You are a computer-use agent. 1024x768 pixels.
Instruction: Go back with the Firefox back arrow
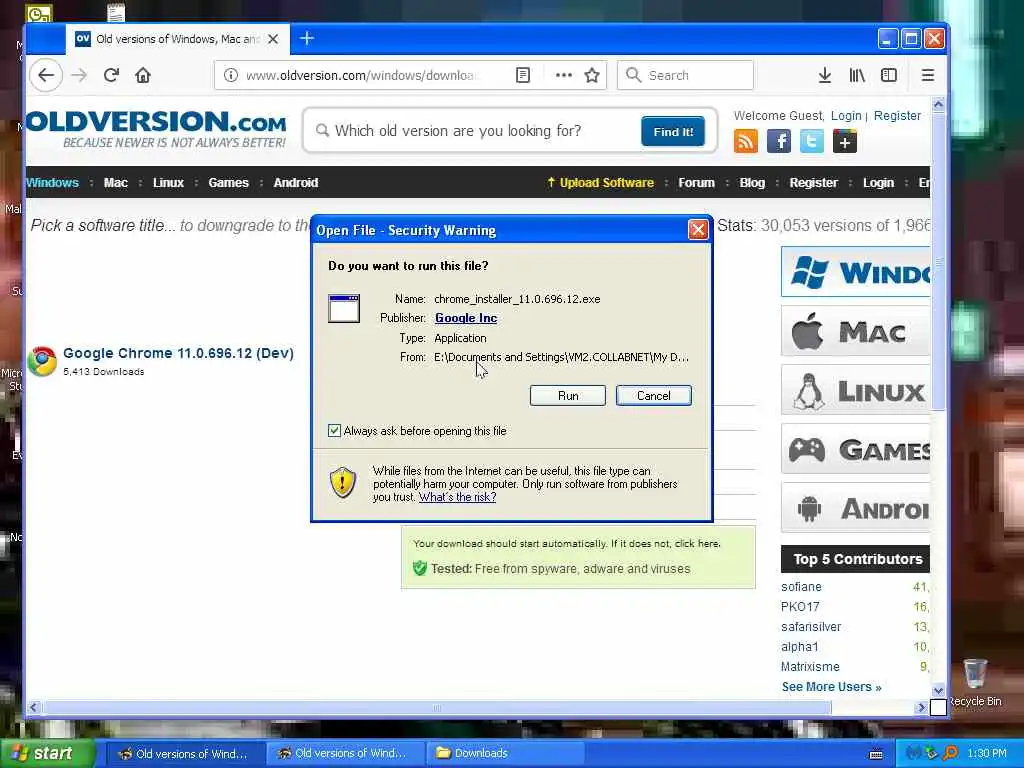(x=46, y=75)
